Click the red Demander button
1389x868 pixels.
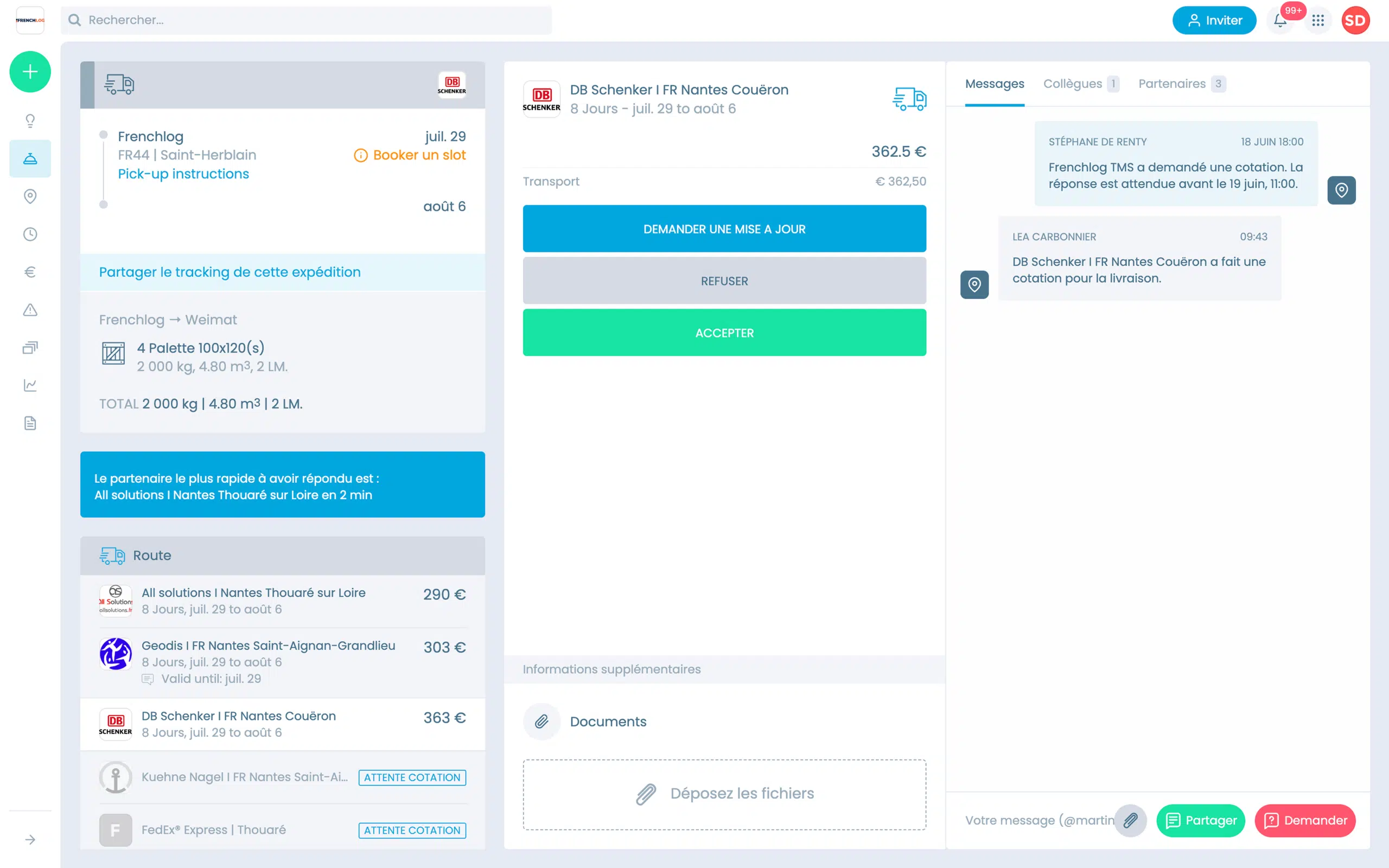1305,820
